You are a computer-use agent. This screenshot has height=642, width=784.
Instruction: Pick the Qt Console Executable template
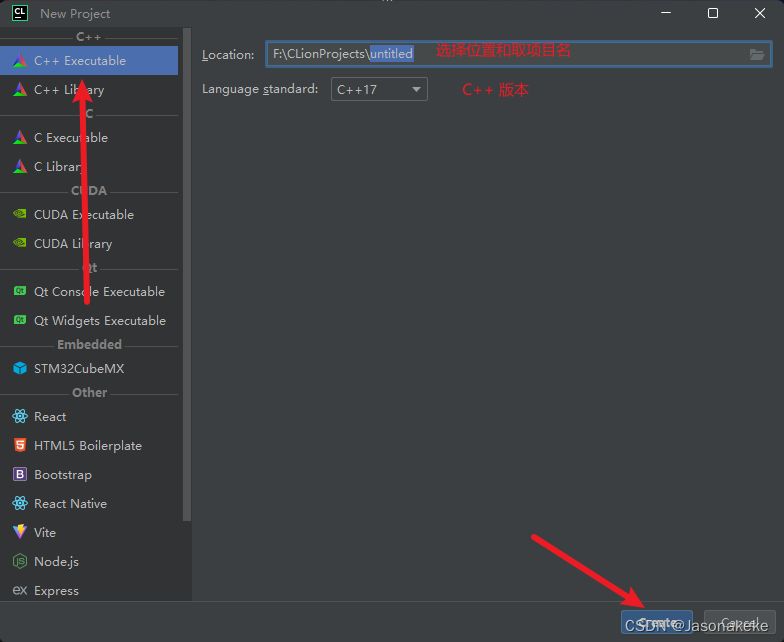tap(89, 292)
